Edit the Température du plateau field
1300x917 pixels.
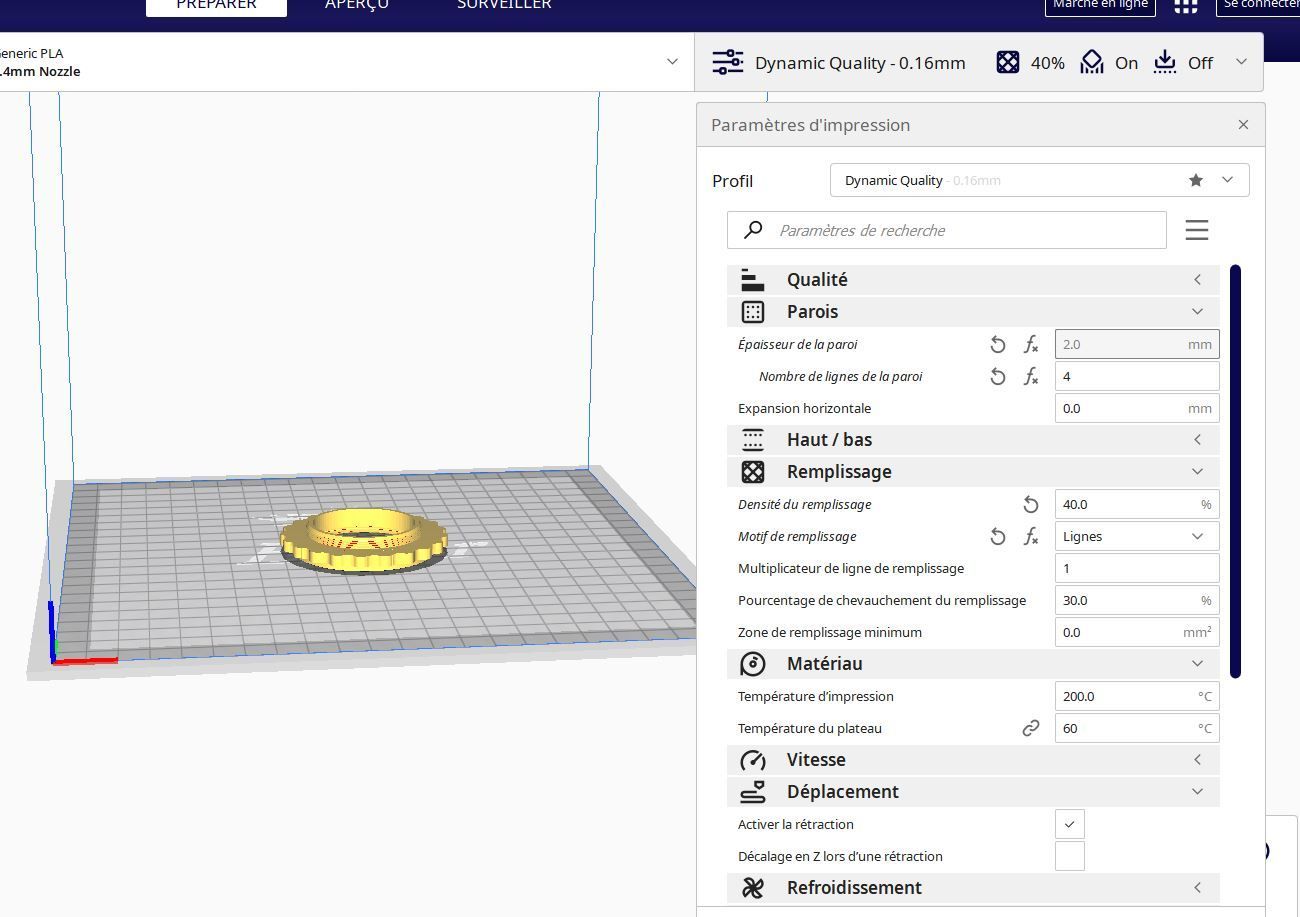click(x=1137, y=728)
